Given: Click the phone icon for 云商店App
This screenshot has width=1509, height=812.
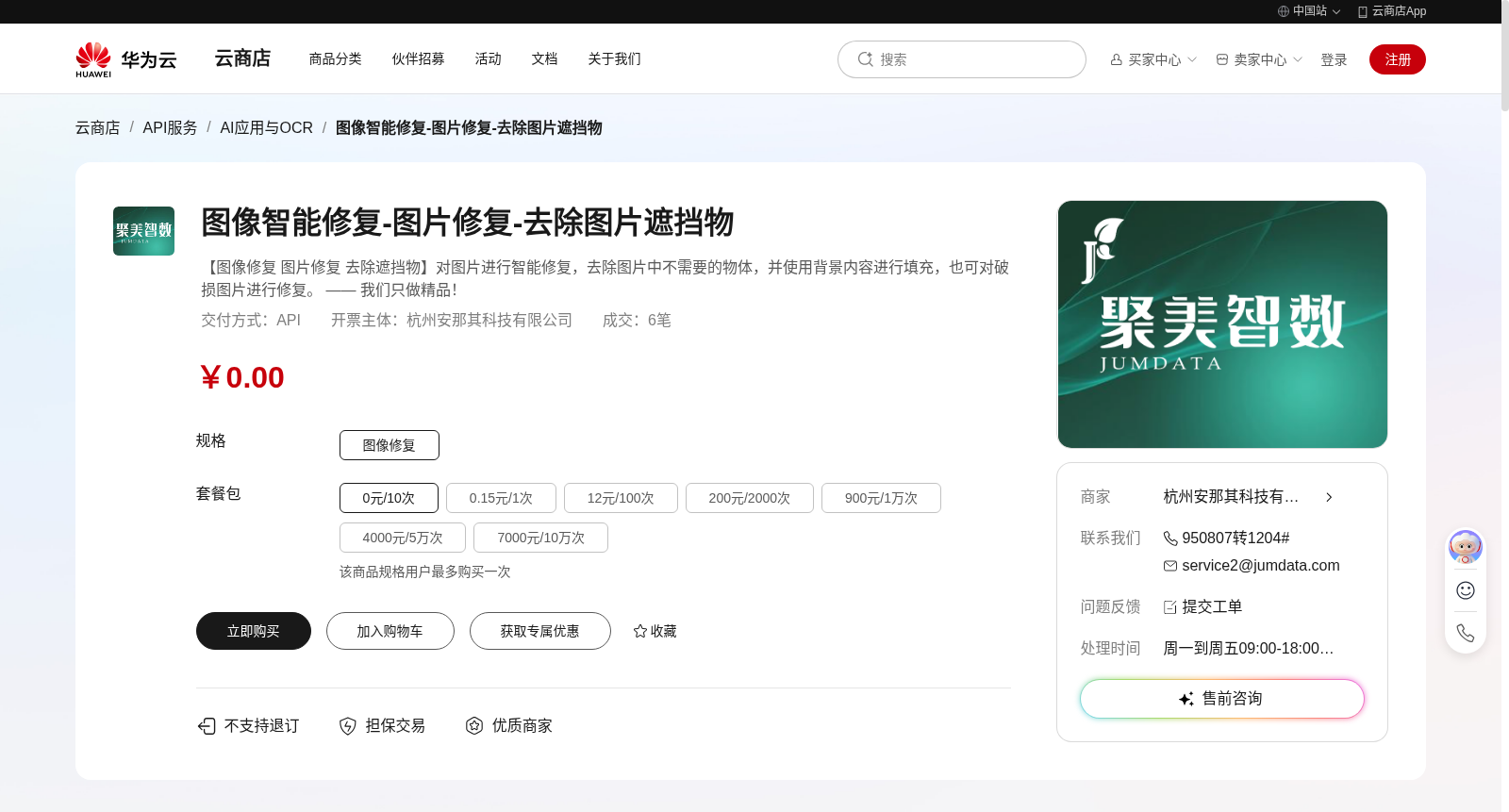Looking at the screenshot, I should 1363,11.
